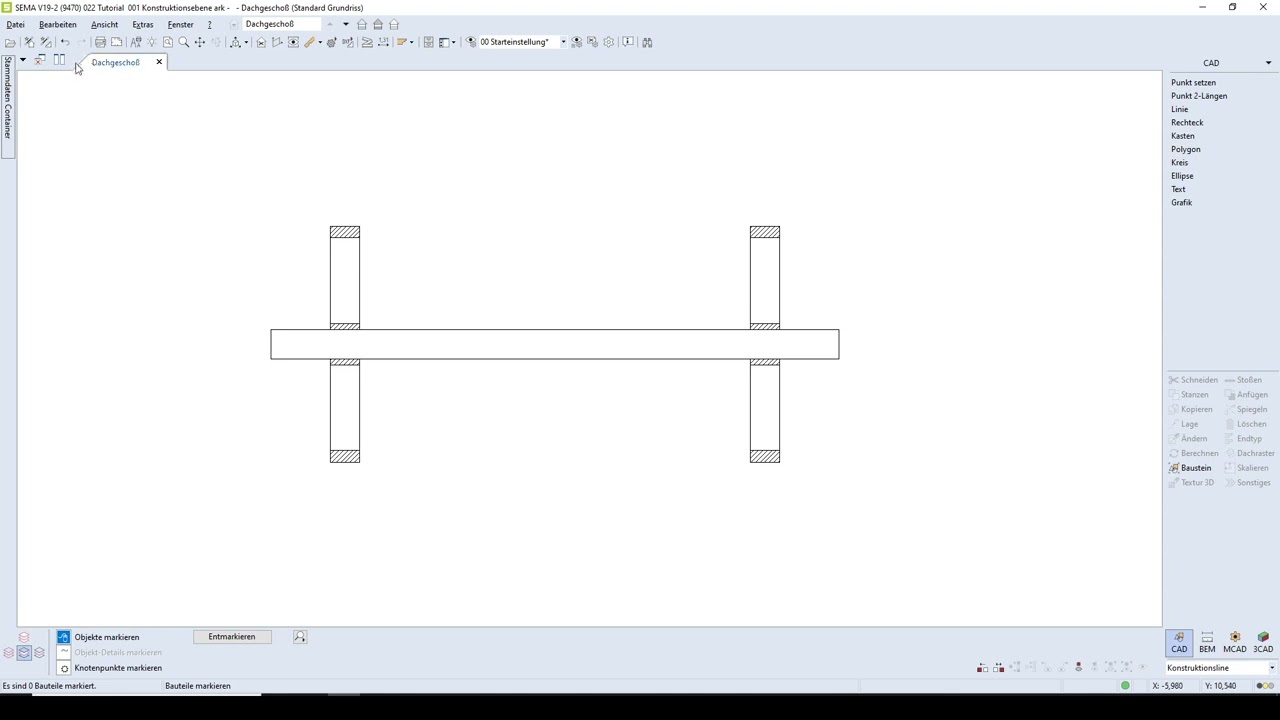The image size is (1280, 720).
Task: Click the search selection magnifier icon
Action: pyautogui.click(x=299, y=637)
